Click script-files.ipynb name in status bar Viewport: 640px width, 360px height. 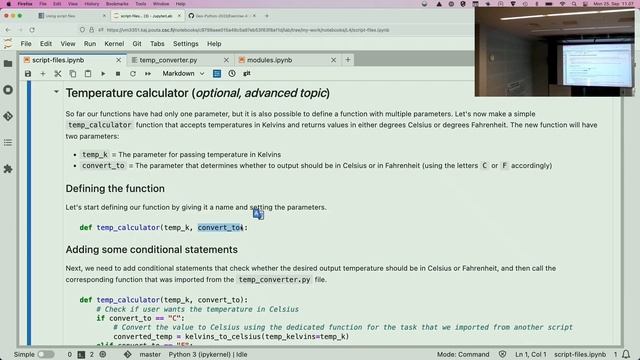coord(580,354)
